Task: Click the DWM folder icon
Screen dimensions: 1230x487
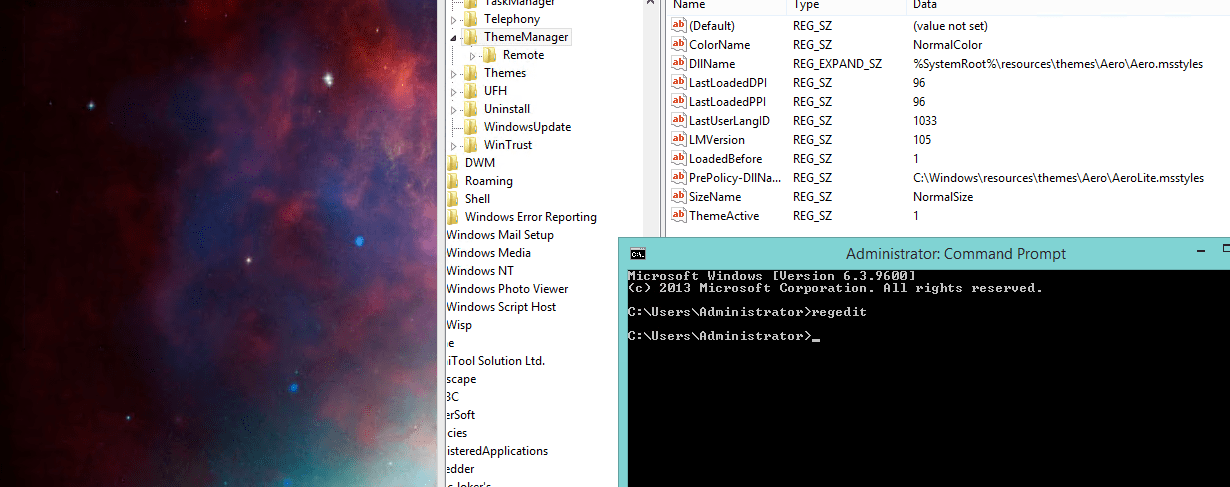Action: (452, 163)
